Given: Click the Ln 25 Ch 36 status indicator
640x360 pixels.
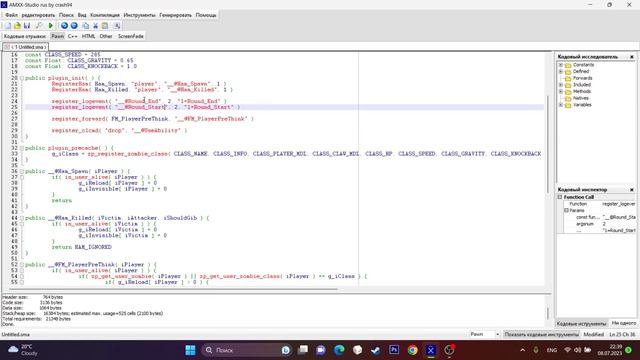Looking at the screenshot, I should point(622,334).
